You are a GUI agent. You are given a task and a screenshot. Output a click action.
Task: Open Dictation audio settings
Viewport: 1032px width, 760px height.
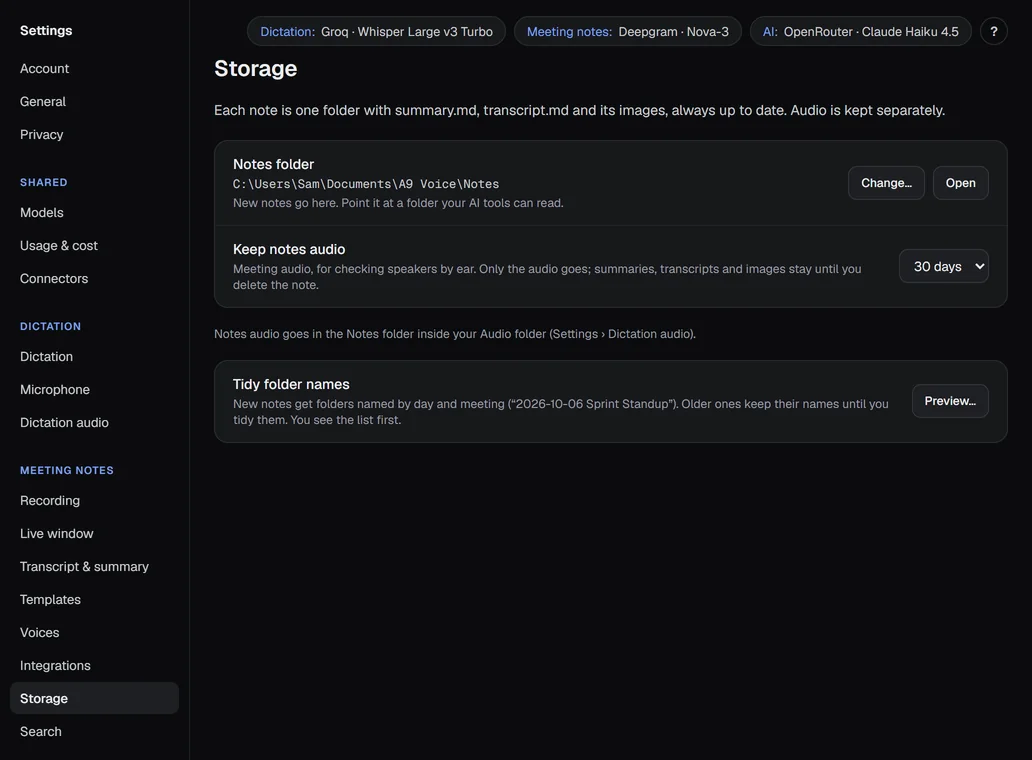64,422
